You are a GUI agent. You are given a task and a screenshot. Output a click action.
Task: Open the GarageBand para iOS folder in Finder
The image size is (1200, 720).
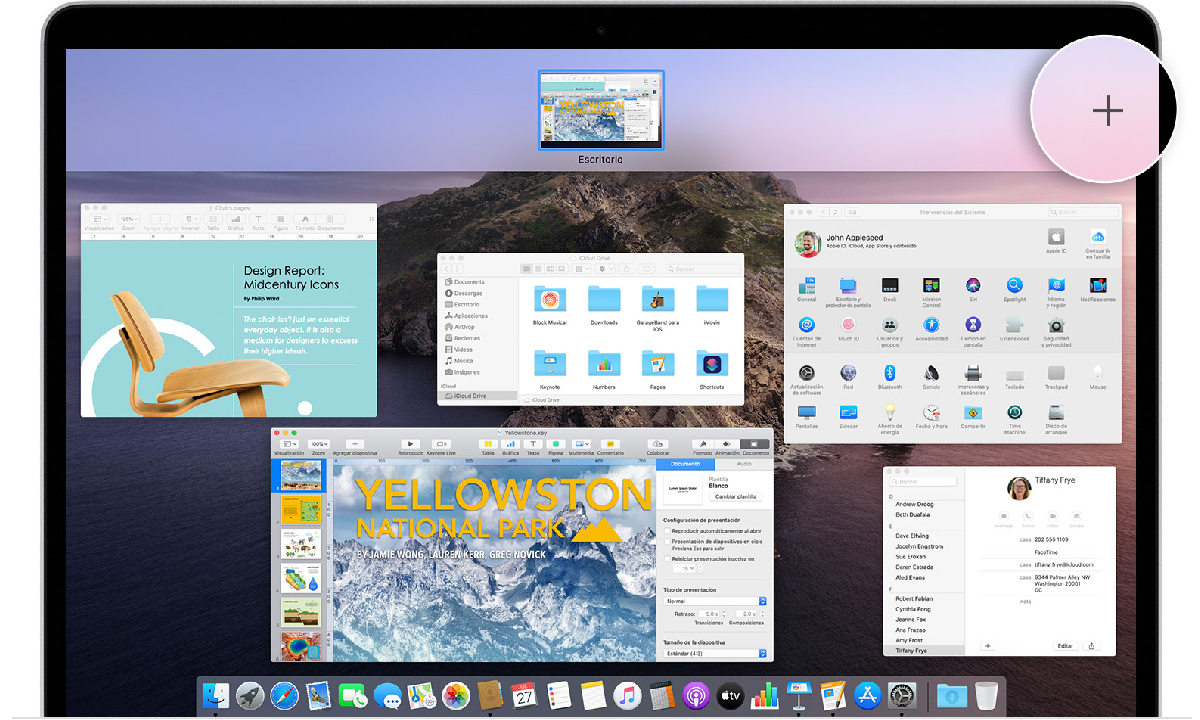pos(658,299)
